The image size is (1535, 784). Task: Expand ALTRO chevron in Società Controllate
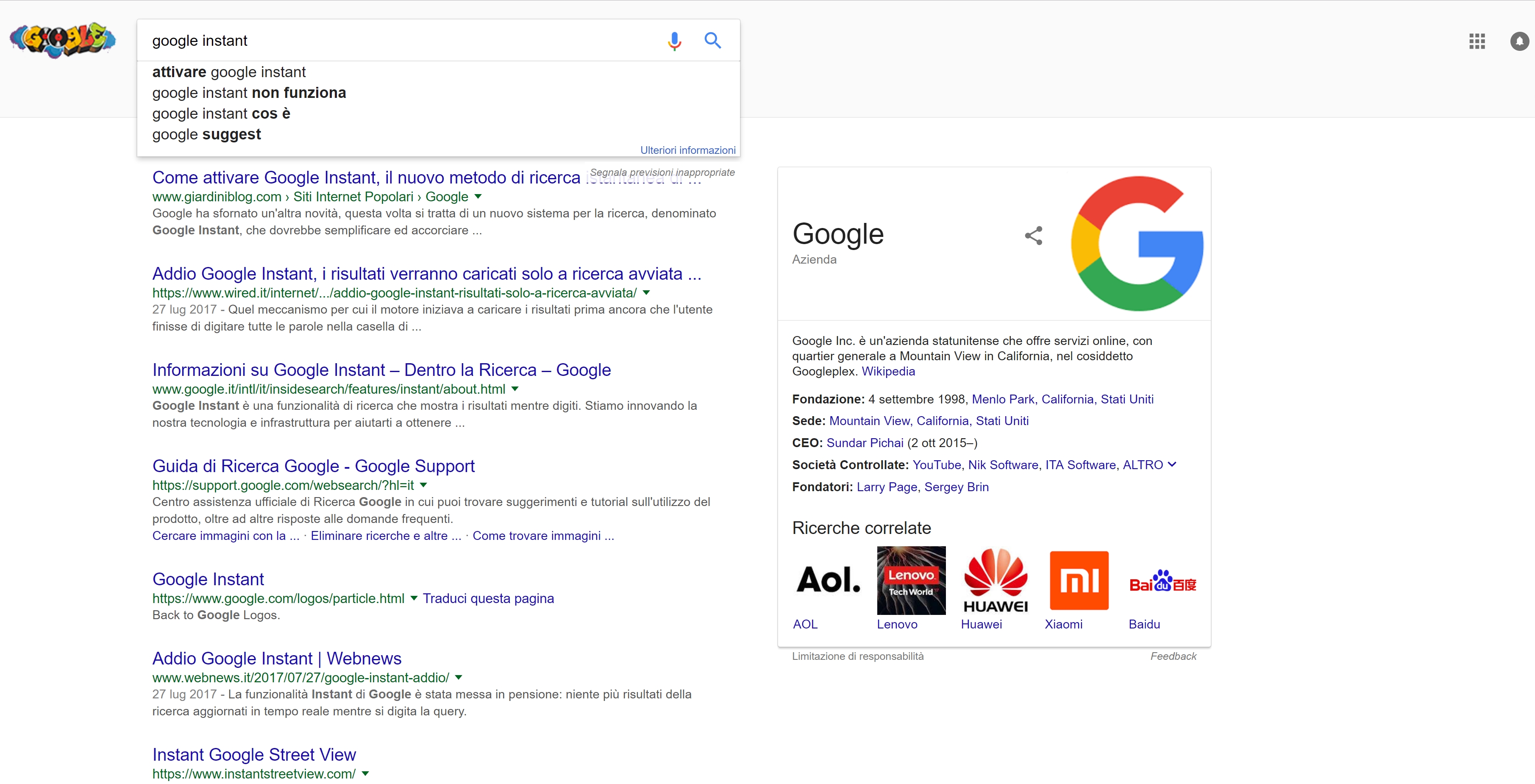pyautogui.click(x=1172, y=465)
